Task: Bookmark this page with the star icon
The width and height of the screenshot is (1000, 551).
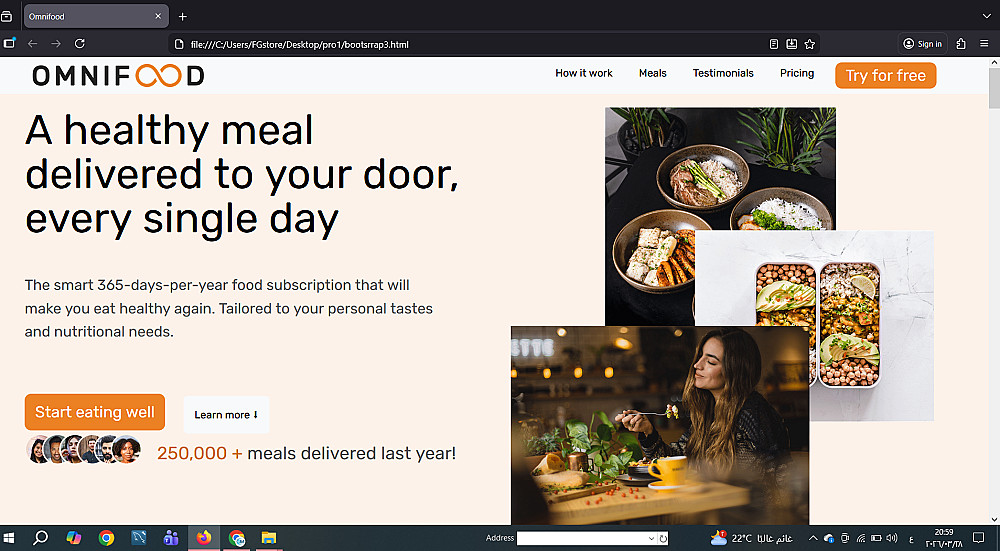Action: [x=809, y=44]
